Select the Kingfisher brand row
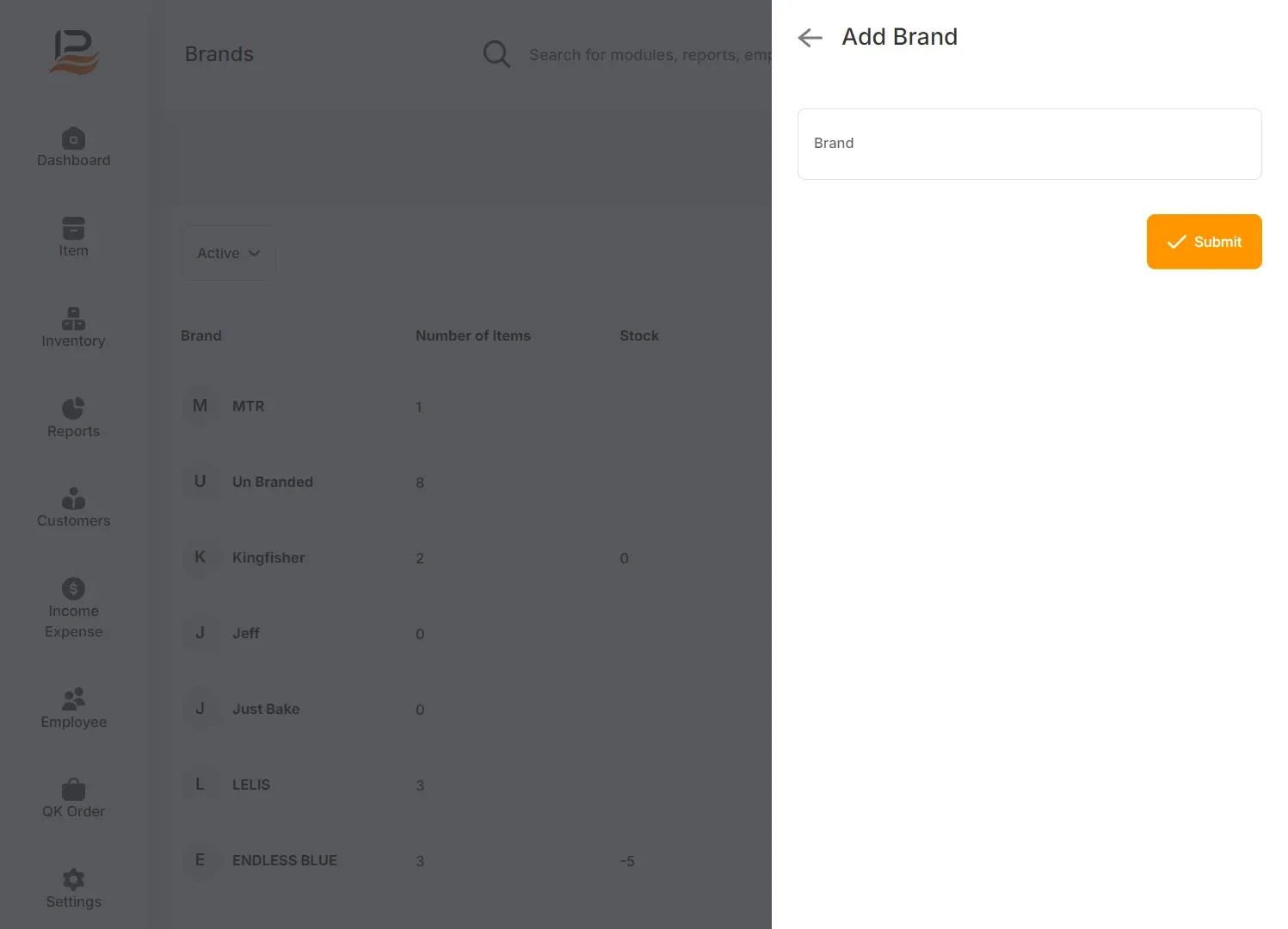The height and width of the screenshot is (929, 1288). click(471, 557)
